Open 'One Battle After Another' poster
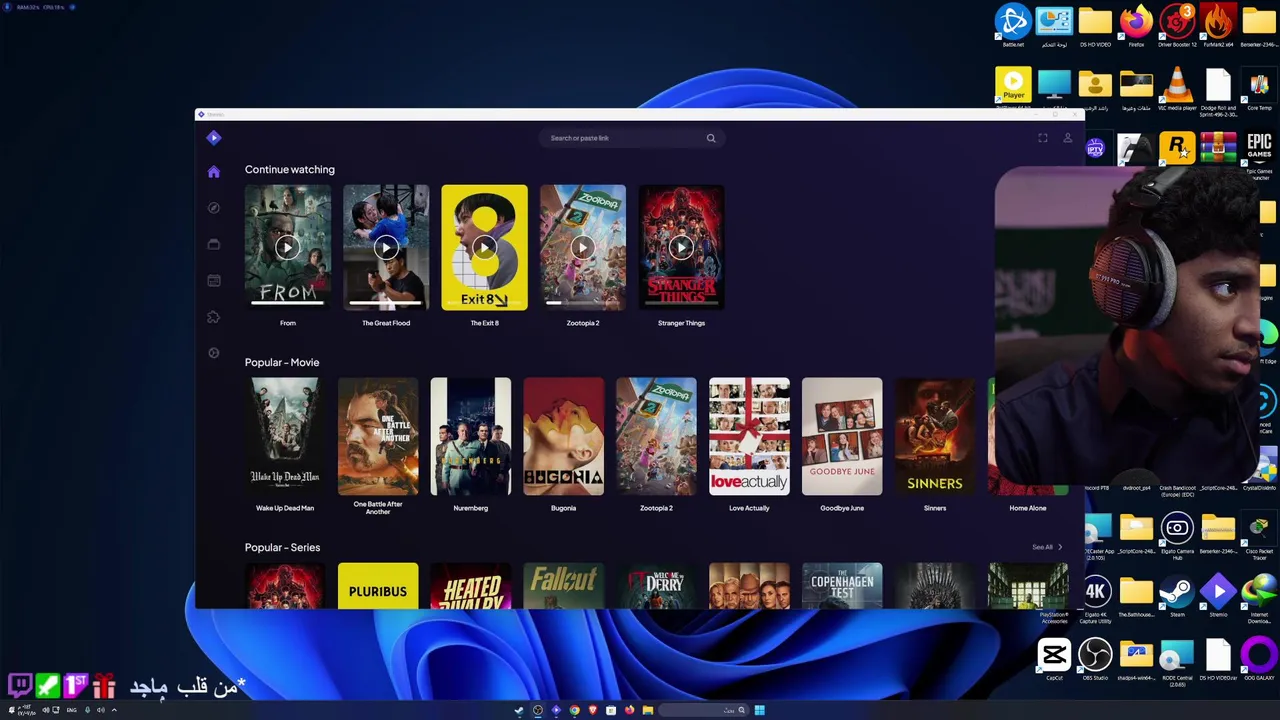 click(378, 436)
